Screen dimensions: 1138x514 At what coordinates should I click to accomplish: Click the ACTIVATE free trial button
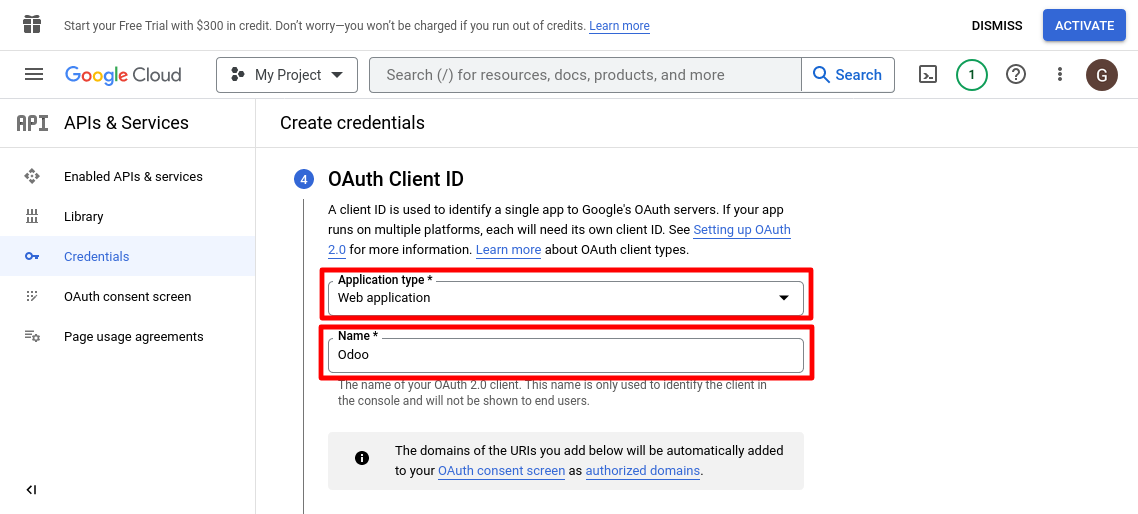tap(1084, 26)
